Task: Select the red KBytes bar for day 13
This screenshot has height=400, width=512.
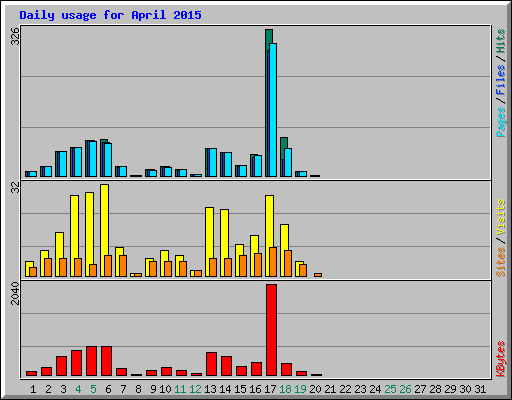Action: (x=211, y=364)
